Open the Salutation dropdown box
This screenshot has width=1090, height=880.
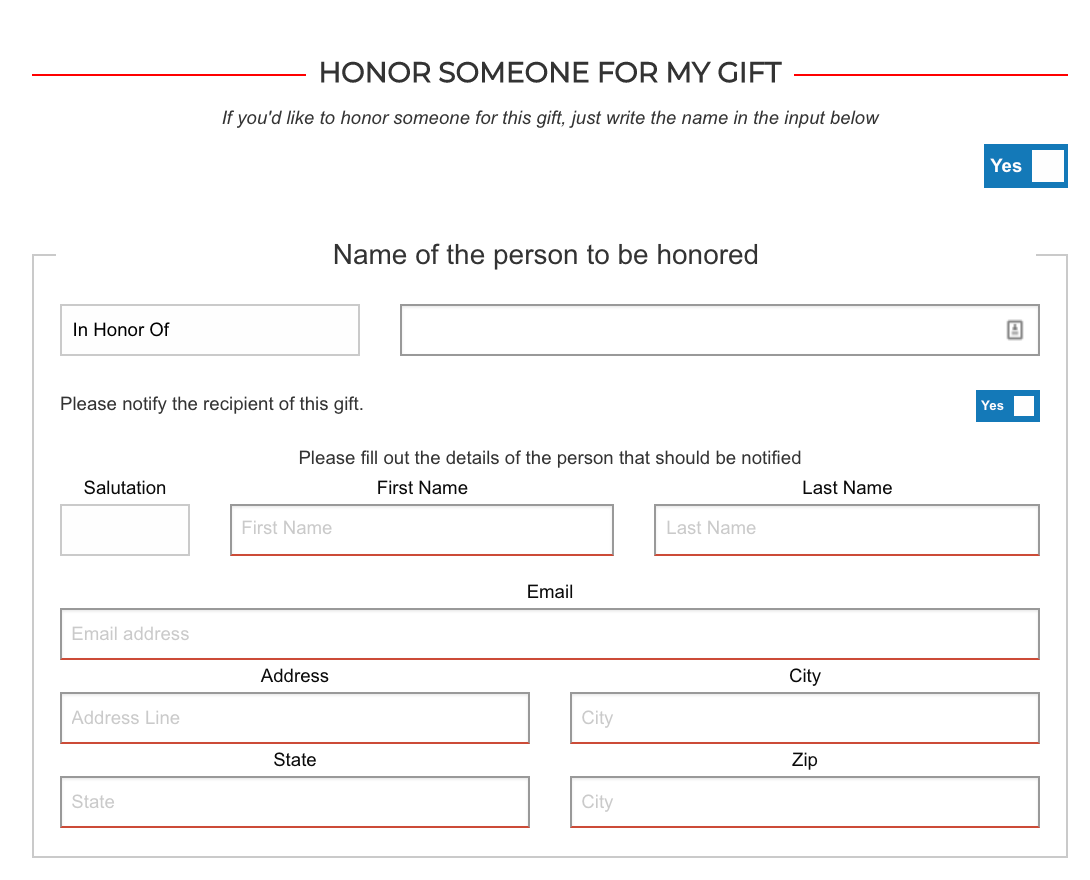(x=125, y=530)
